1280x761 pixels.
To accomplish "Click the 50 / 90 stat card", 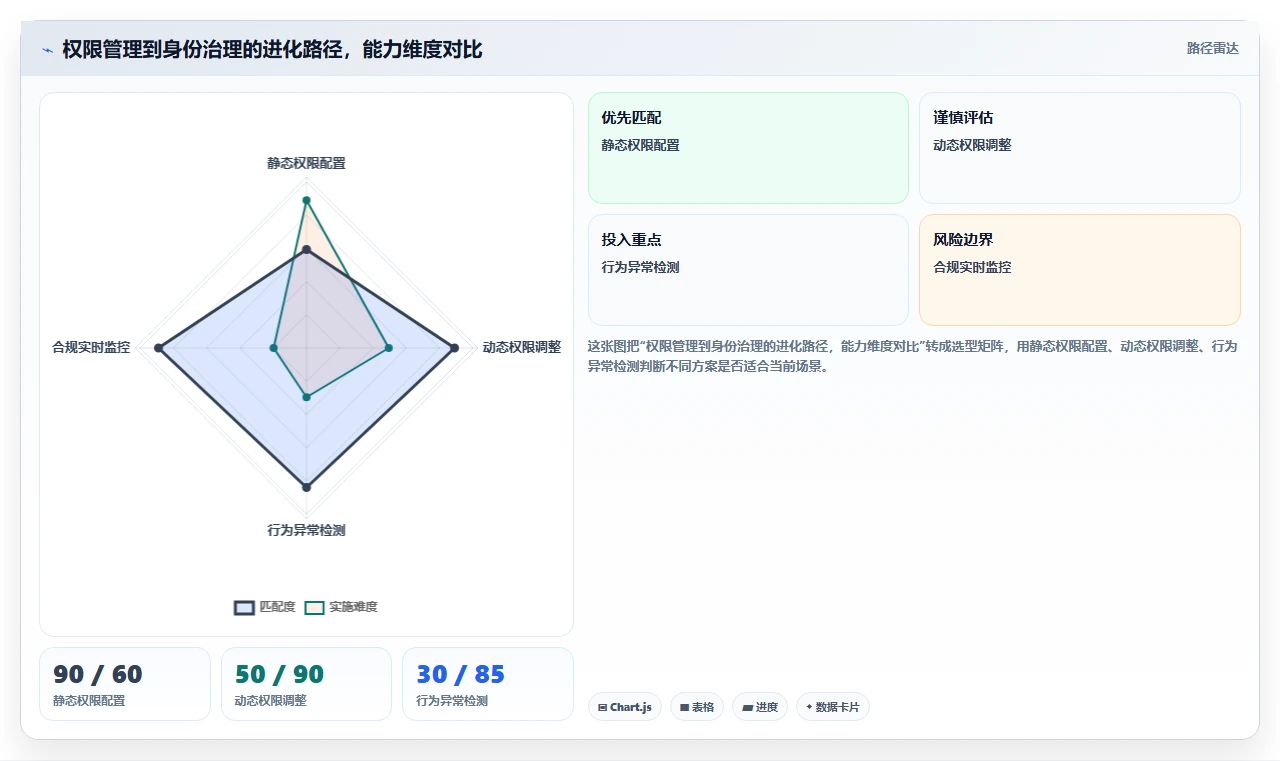I will click(306, 684).
